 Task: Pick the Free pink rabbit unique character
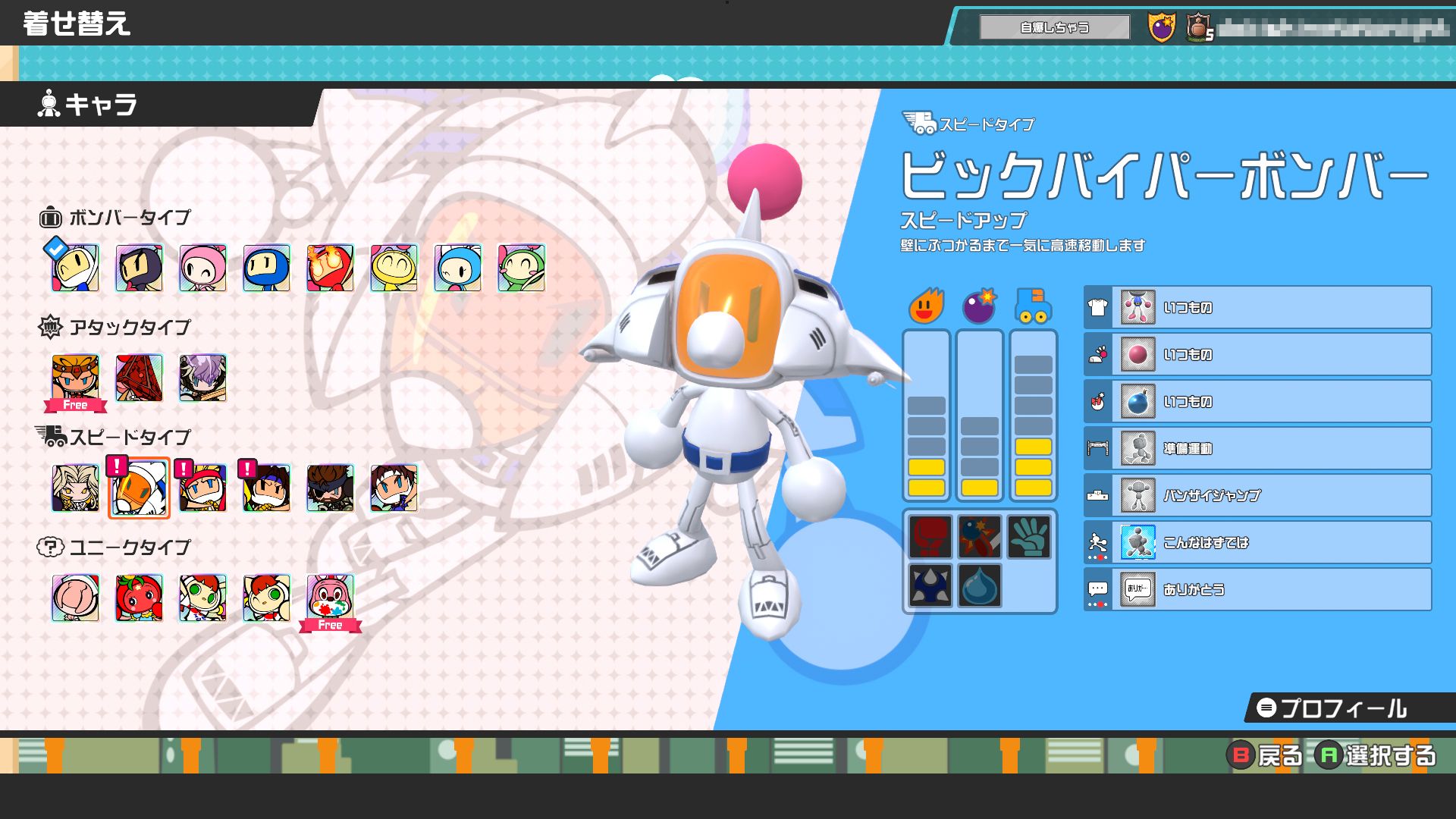click(x=330, y=598)
